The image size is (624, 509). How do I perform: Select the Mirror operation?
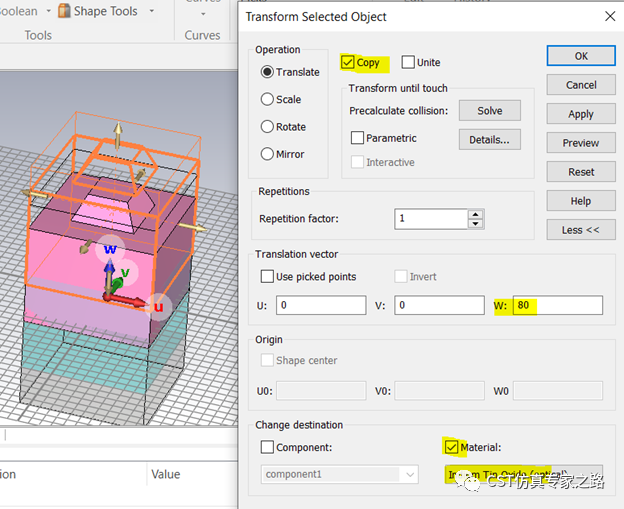pos(267,154)
